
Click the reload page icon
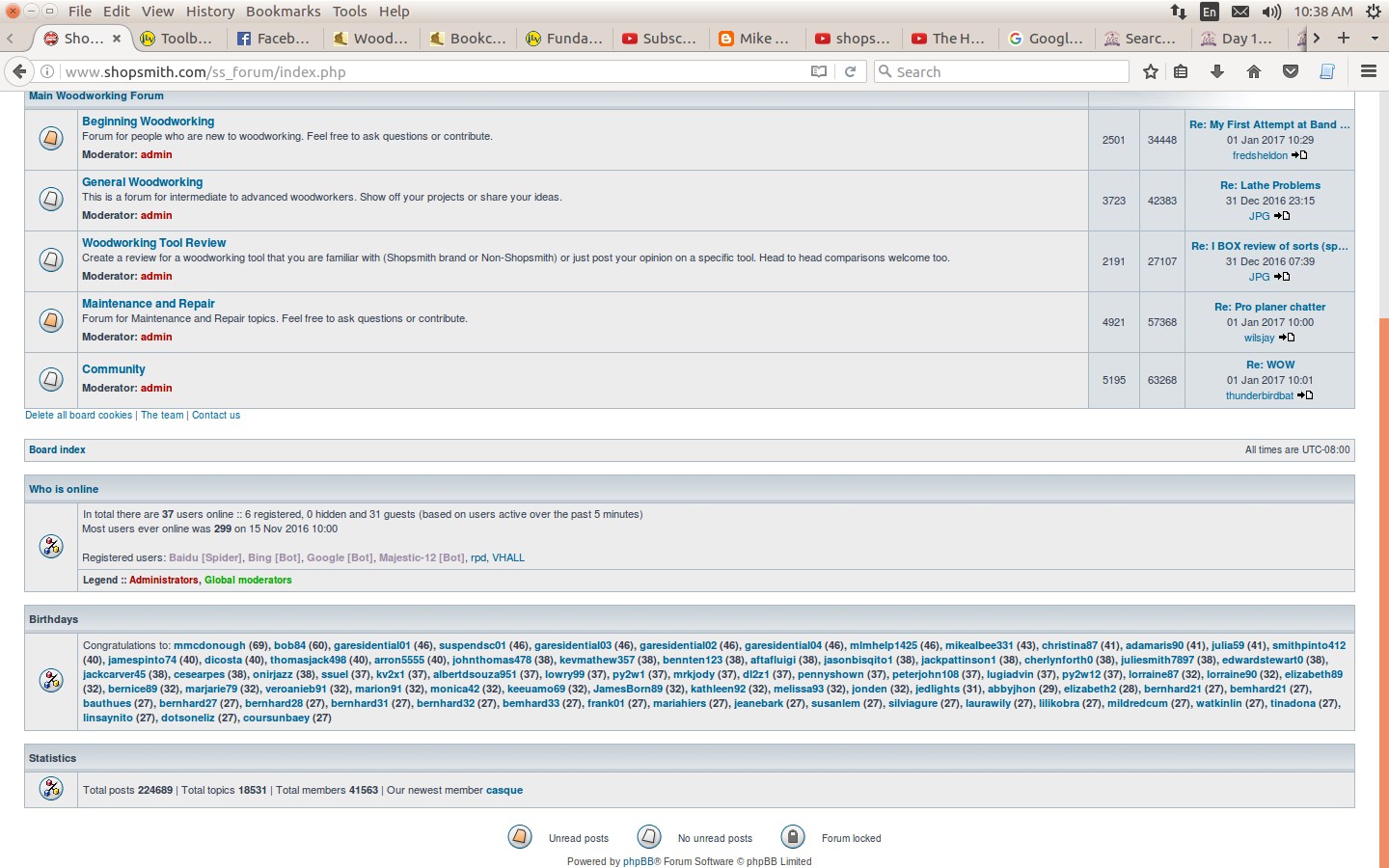tap(850, 71)
